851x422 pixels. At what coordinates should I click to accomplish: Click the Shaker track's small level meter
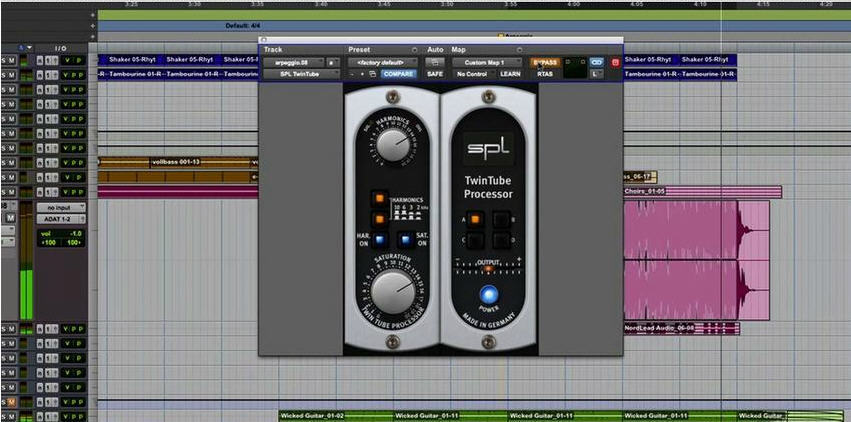point(24,60)
